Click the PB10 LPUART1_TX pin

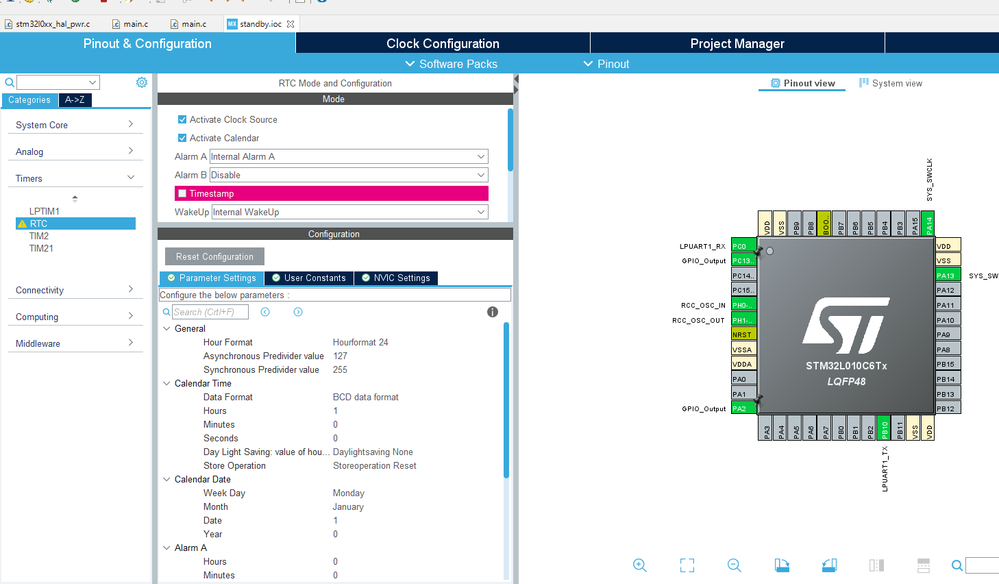click(884, 427)
